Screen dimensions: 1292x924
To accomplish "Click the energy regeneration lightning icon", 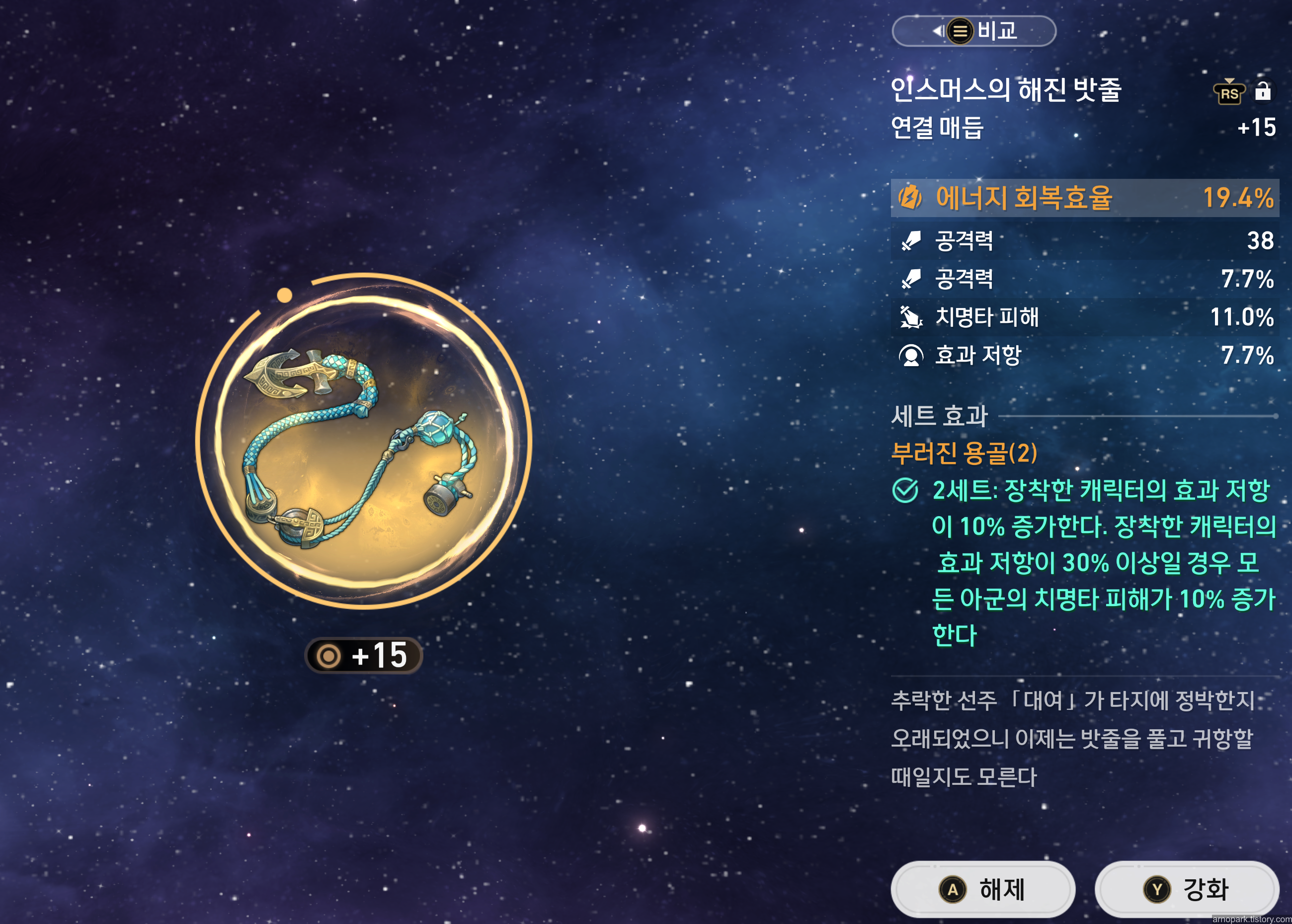I will (910, 198).
